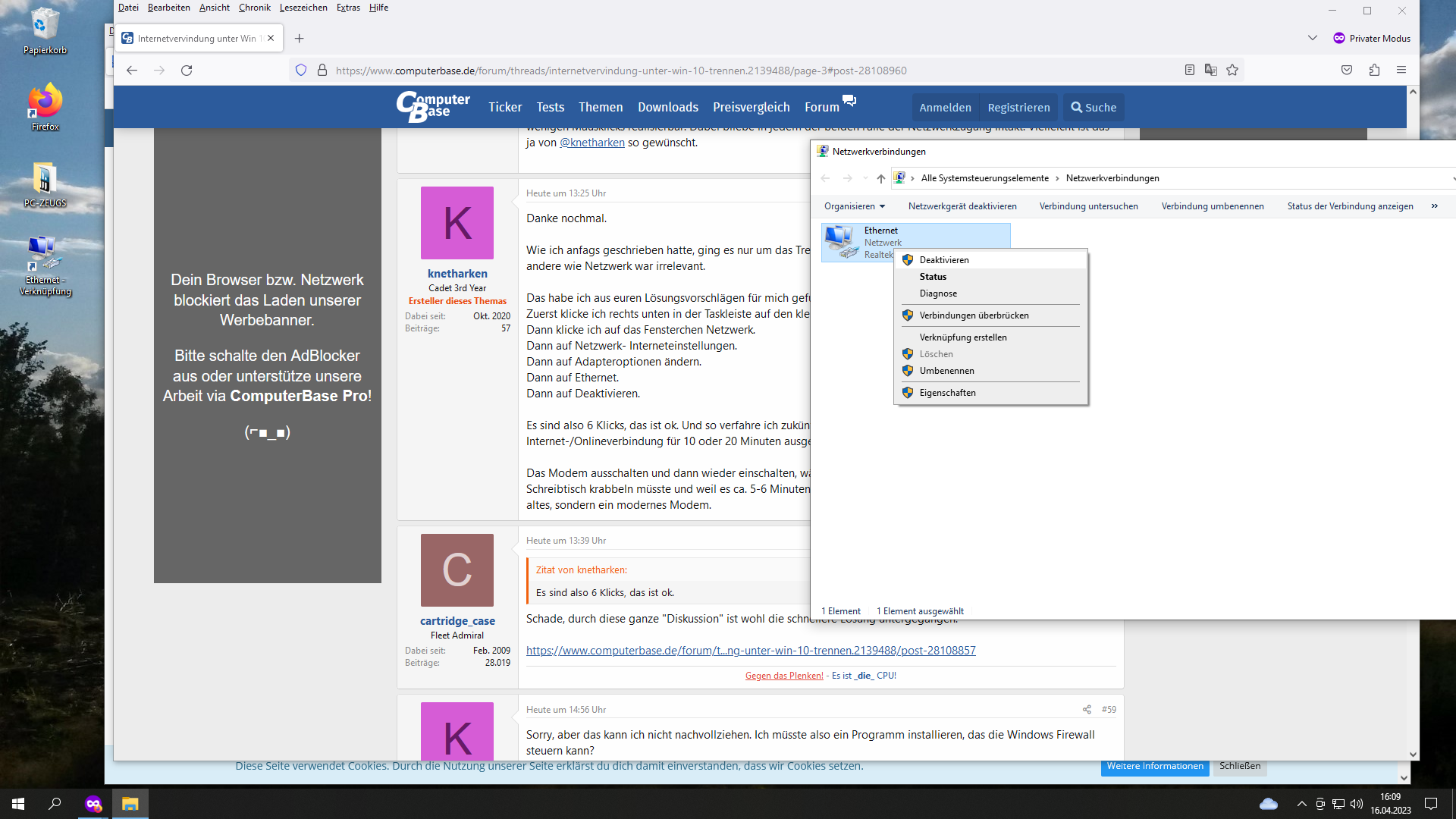The height and width of the screenshot is (819, 1456).
Task: Open recent locations dropdown in Netzwerkverbindungen
Action: tap(865, 178)
